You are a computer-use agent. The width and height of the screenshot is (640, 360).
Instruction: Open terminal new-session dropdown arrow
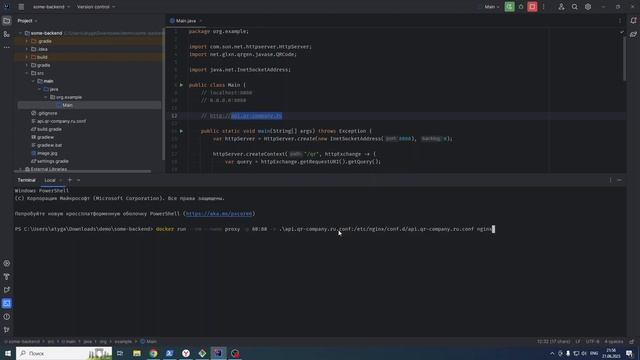(78, 180)
